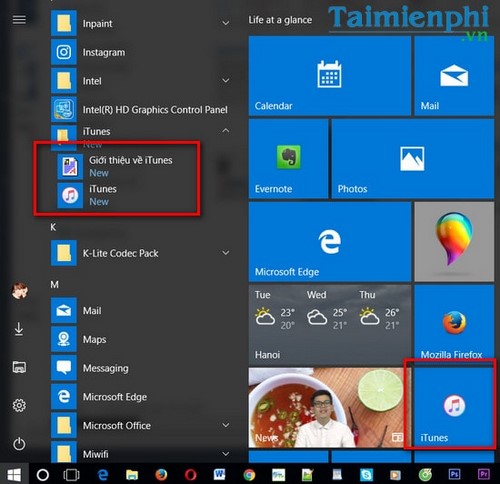Open Photoshop from the taskbar

[455, 474]
